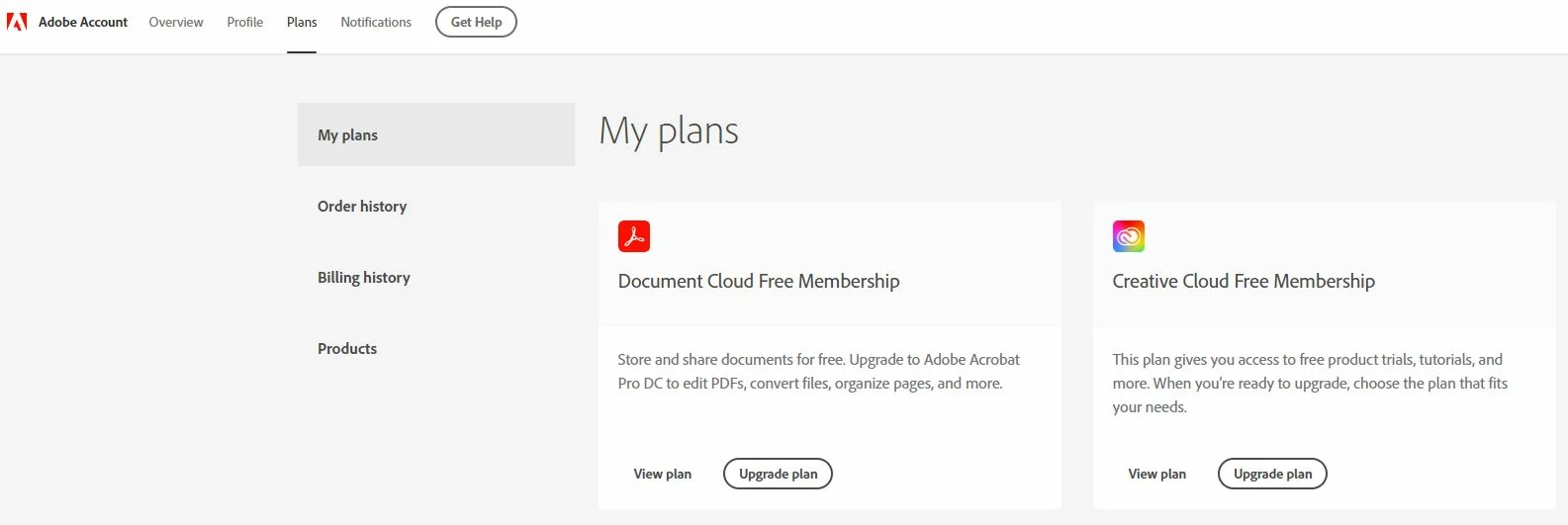Click the Creative Cloud rainbow icon
This screenshot has width=1568, height=525.
[1129, 236]
